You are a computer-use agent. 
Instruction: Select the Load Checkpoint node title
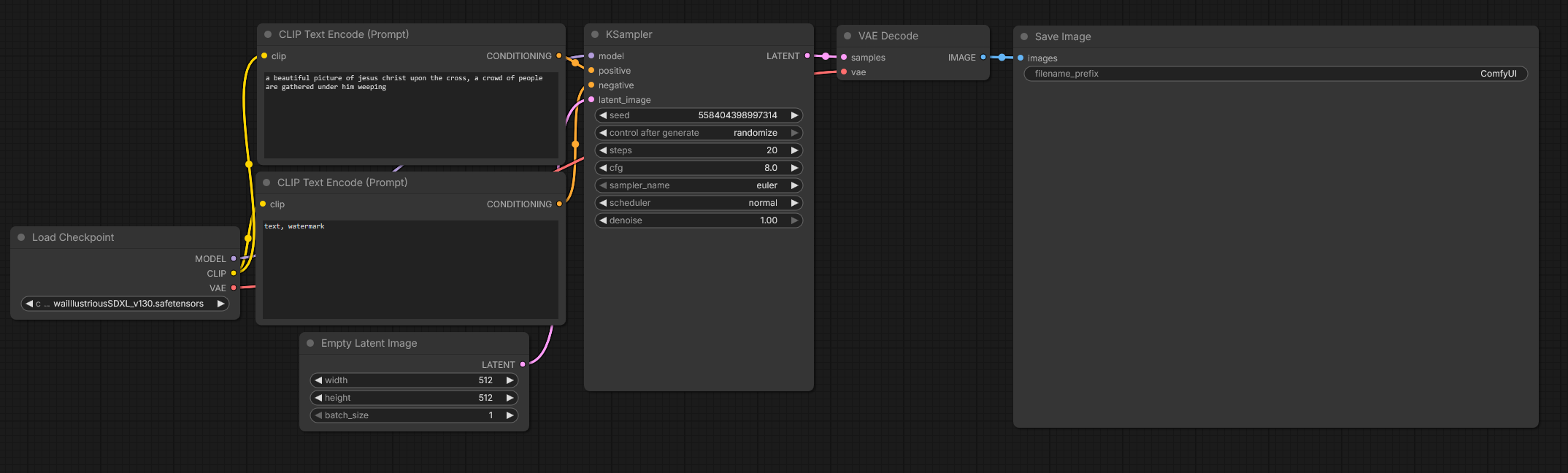[x=73, y=237]
